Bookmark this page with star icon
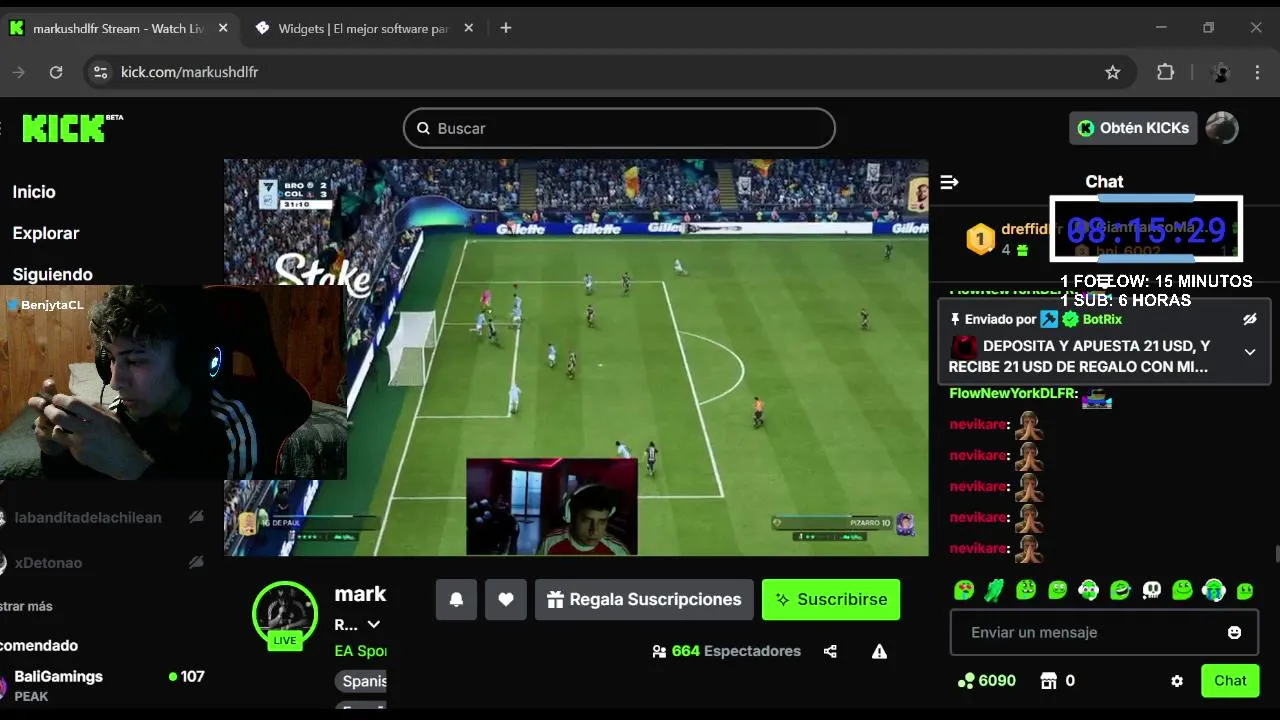1280x720 pixels. coord(1112,72)
